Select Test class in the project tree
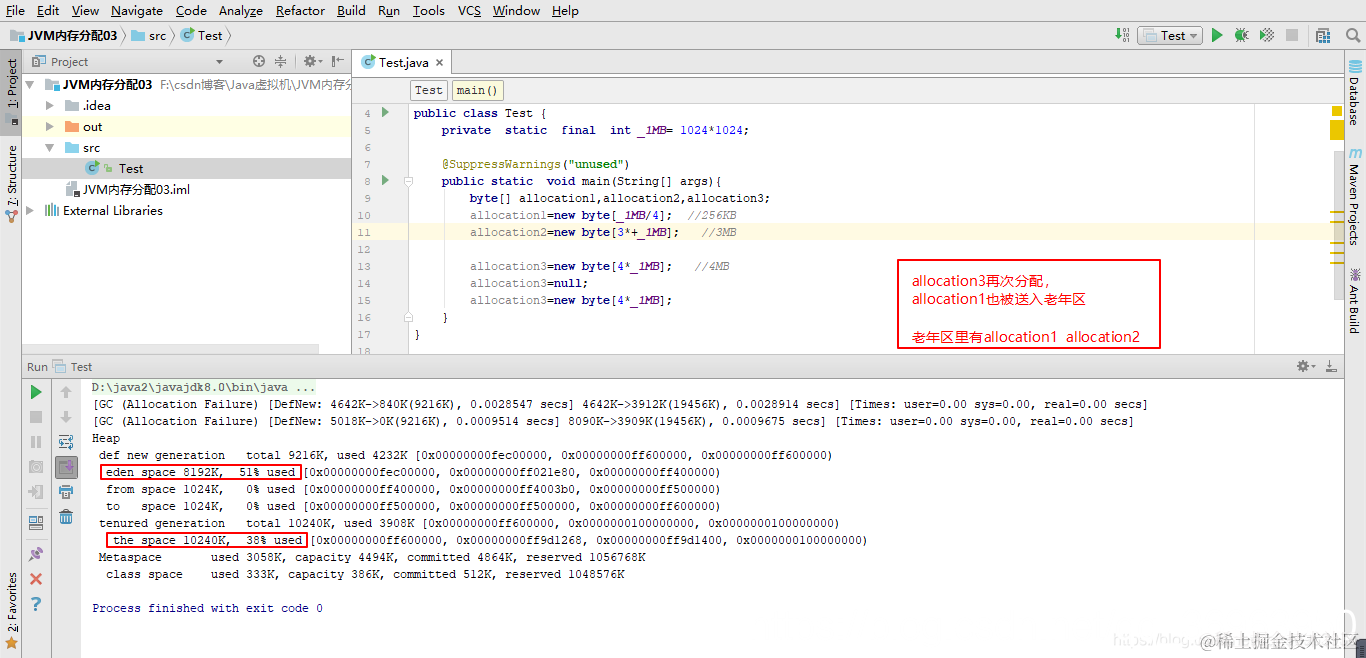Image resolution: width=1366 pixels, height=658 pixels. point(131,169)
